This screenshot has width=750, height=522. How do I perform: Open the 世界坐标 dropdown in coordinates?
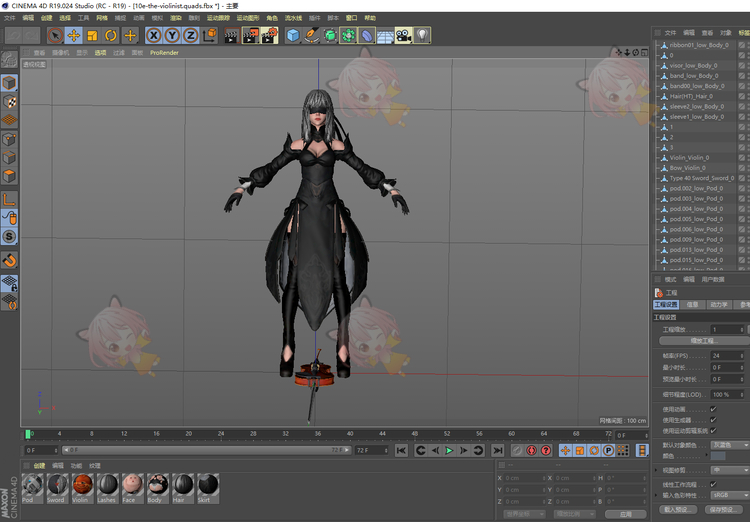tap(524, 514)
